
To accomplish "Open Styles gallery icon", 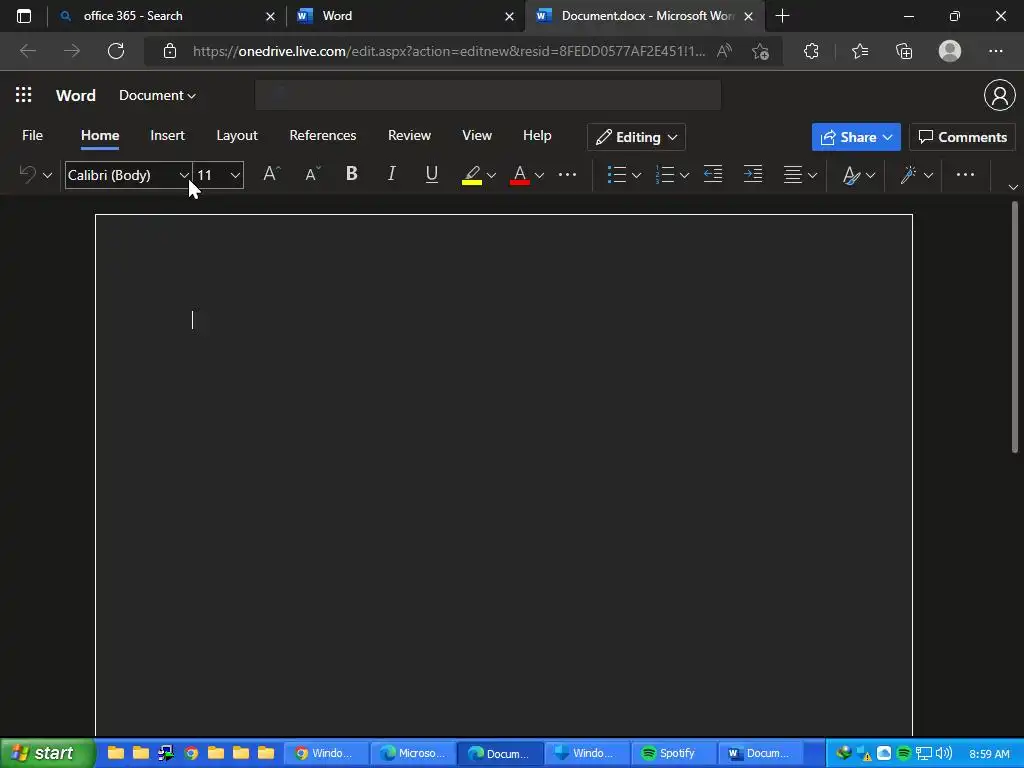I will tap(851, 174).
